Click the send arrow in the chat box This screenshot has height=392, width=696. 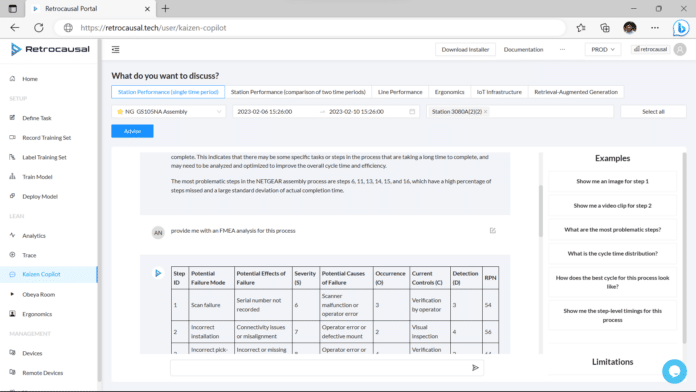coord(475,368)
